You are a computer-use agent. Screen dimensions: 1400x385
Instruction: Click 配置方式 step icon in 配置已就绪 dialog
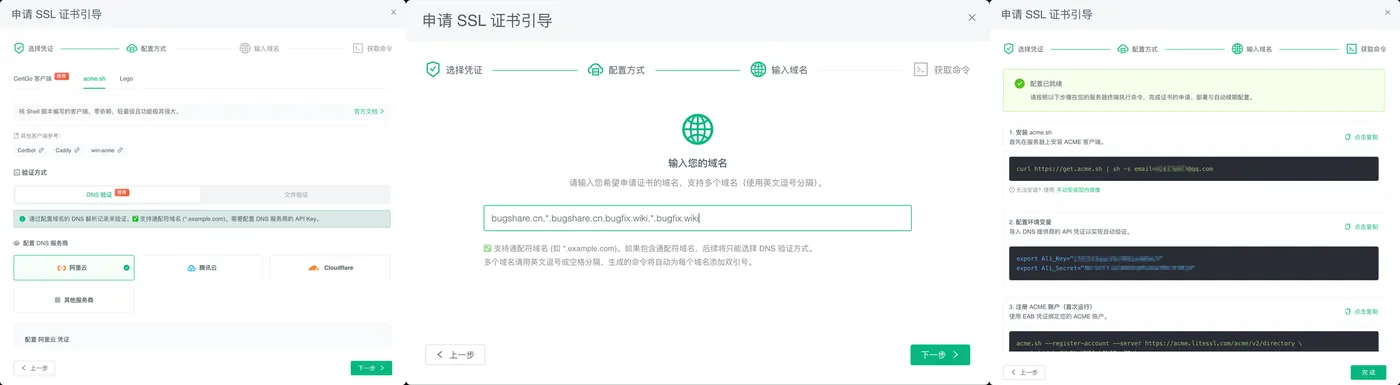pos(1123,48)
